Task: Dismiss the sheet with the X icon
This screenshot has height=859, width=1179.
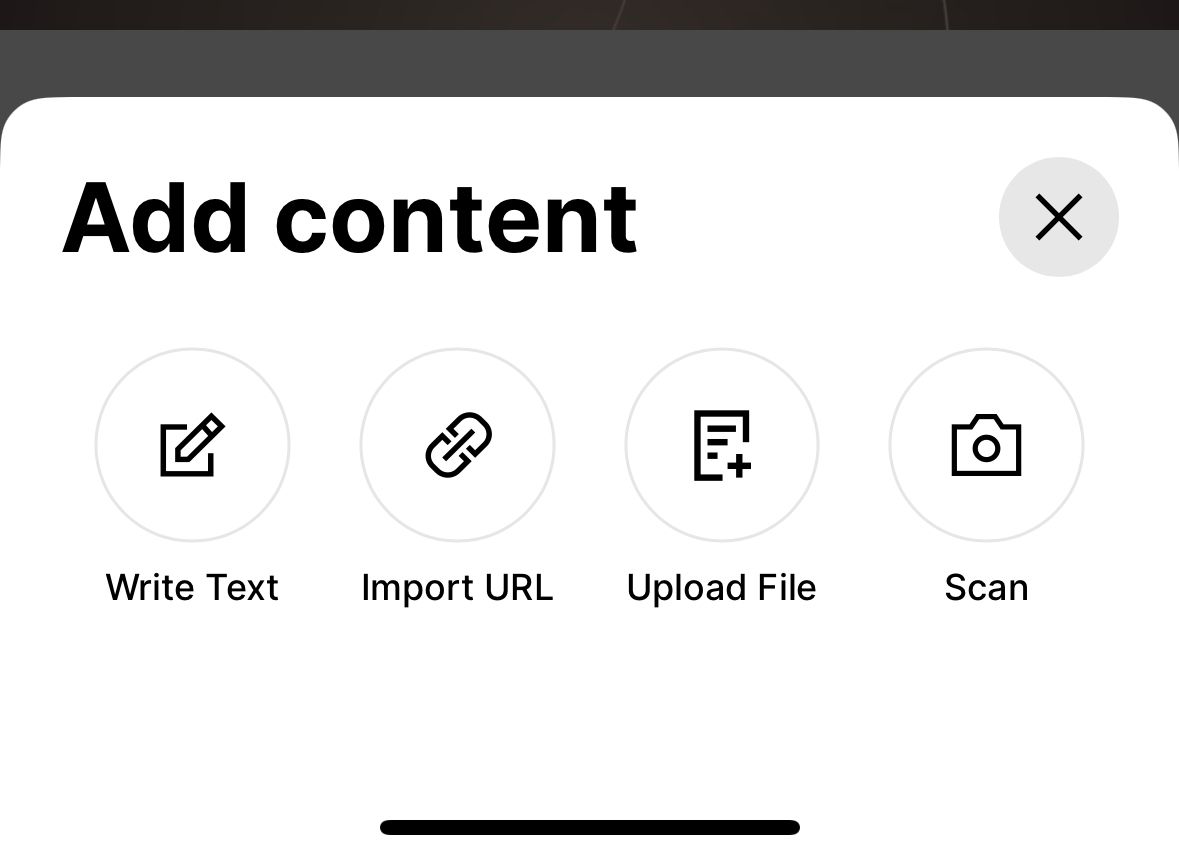Action: (1059, 217)
